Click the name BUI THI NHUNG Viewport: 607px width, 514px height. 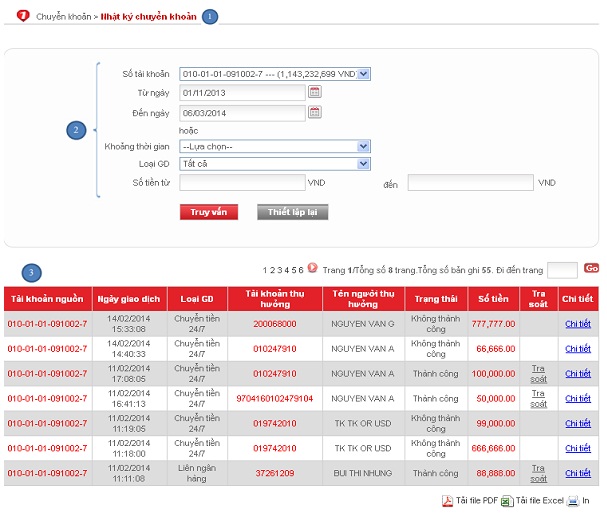363,473
